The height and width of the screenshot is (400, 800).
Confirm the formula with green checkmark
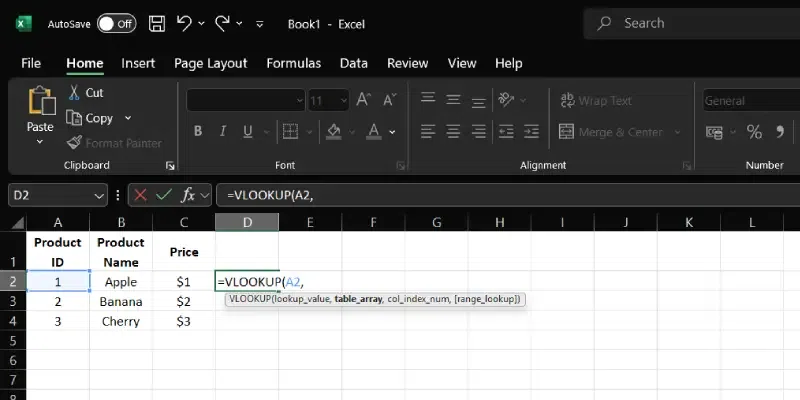163,195
